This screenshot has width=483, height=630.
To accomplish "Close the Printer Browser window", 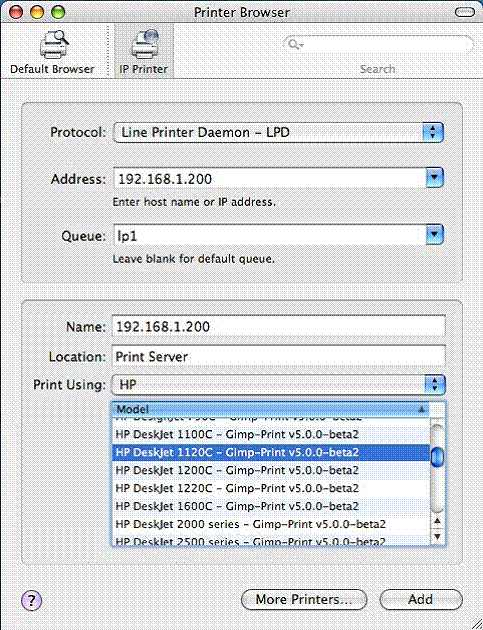I will click(x=16, y=12).
